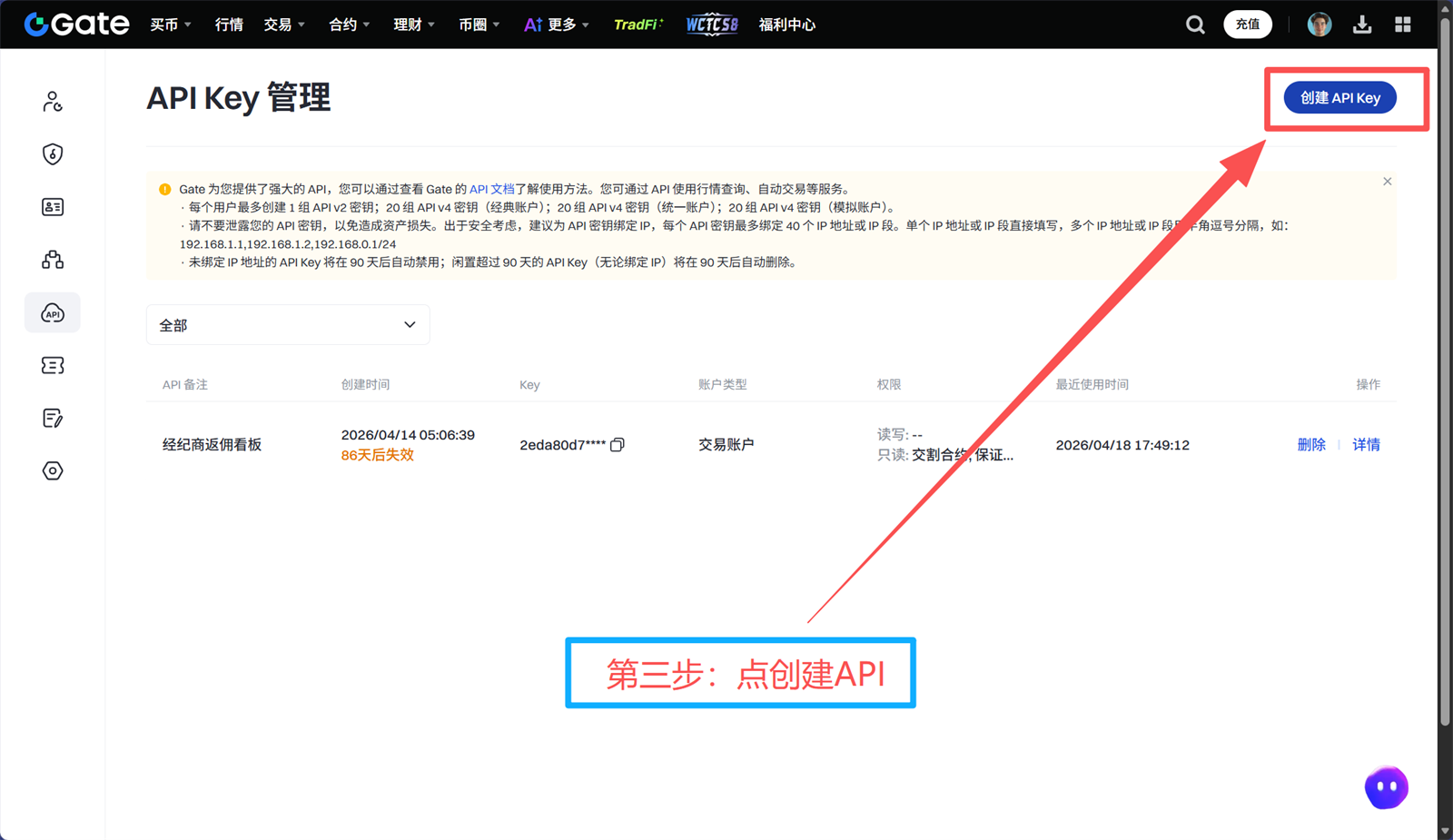This screenshot has width=1453, height=840.
Task: Click the page vertical scrollbar
Action: point(1445,371)
